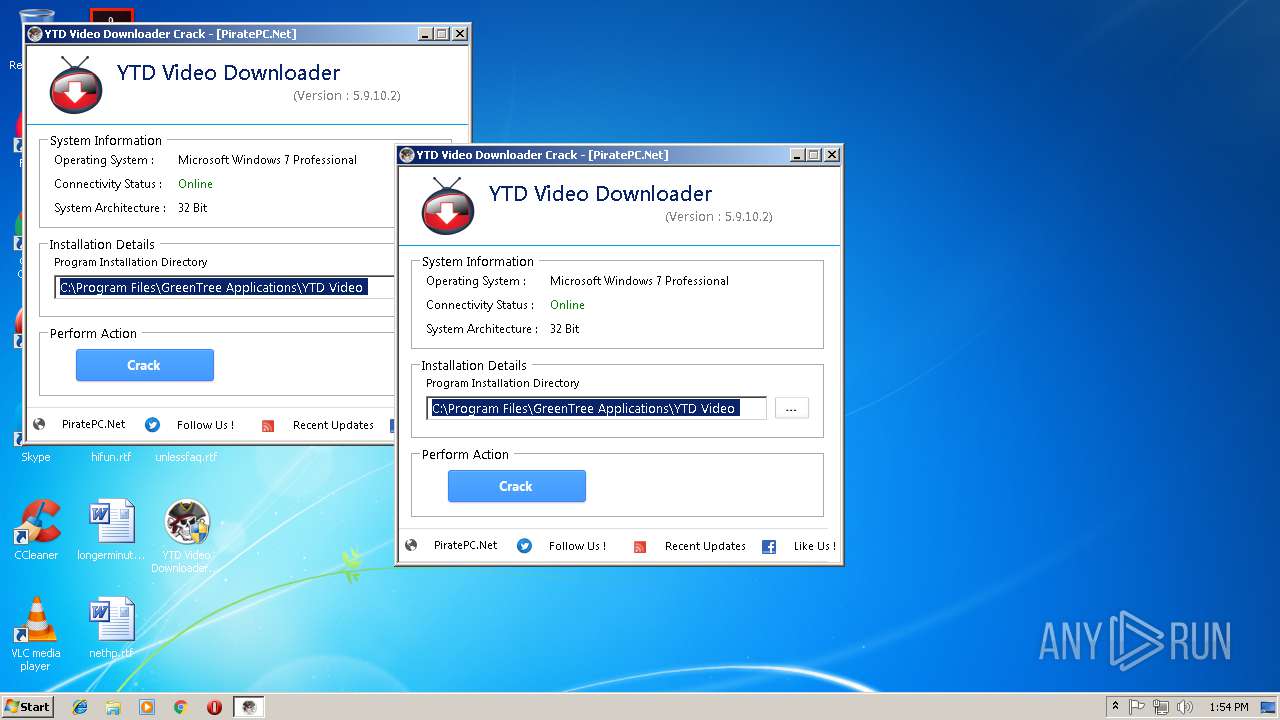
Task: Click the 32 Bit value in front window
Action: click(564, 329)
